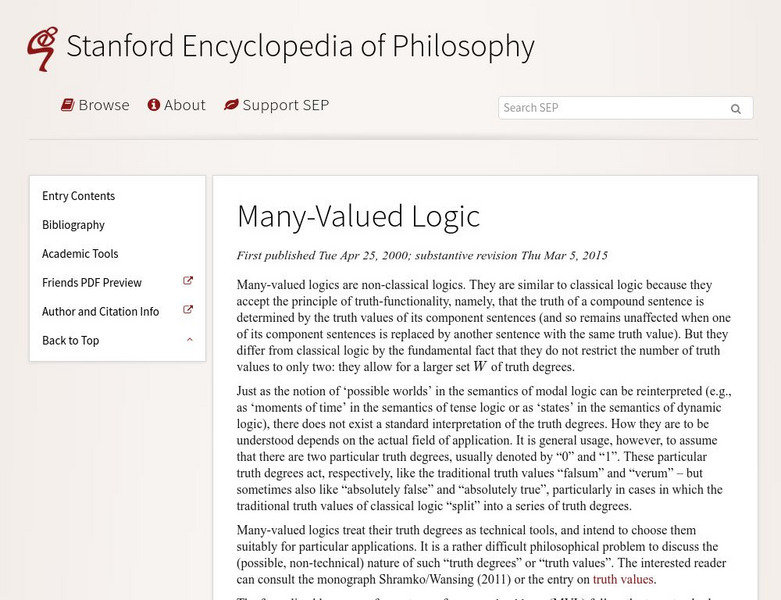
Task: Click the info icon beside About
Action: [x=154, y=105]
